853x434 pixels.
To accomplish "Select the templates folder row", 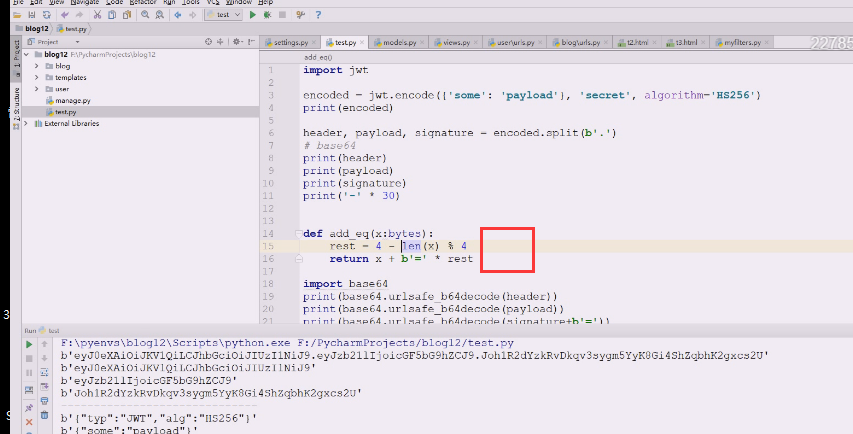I will point(140,77).
